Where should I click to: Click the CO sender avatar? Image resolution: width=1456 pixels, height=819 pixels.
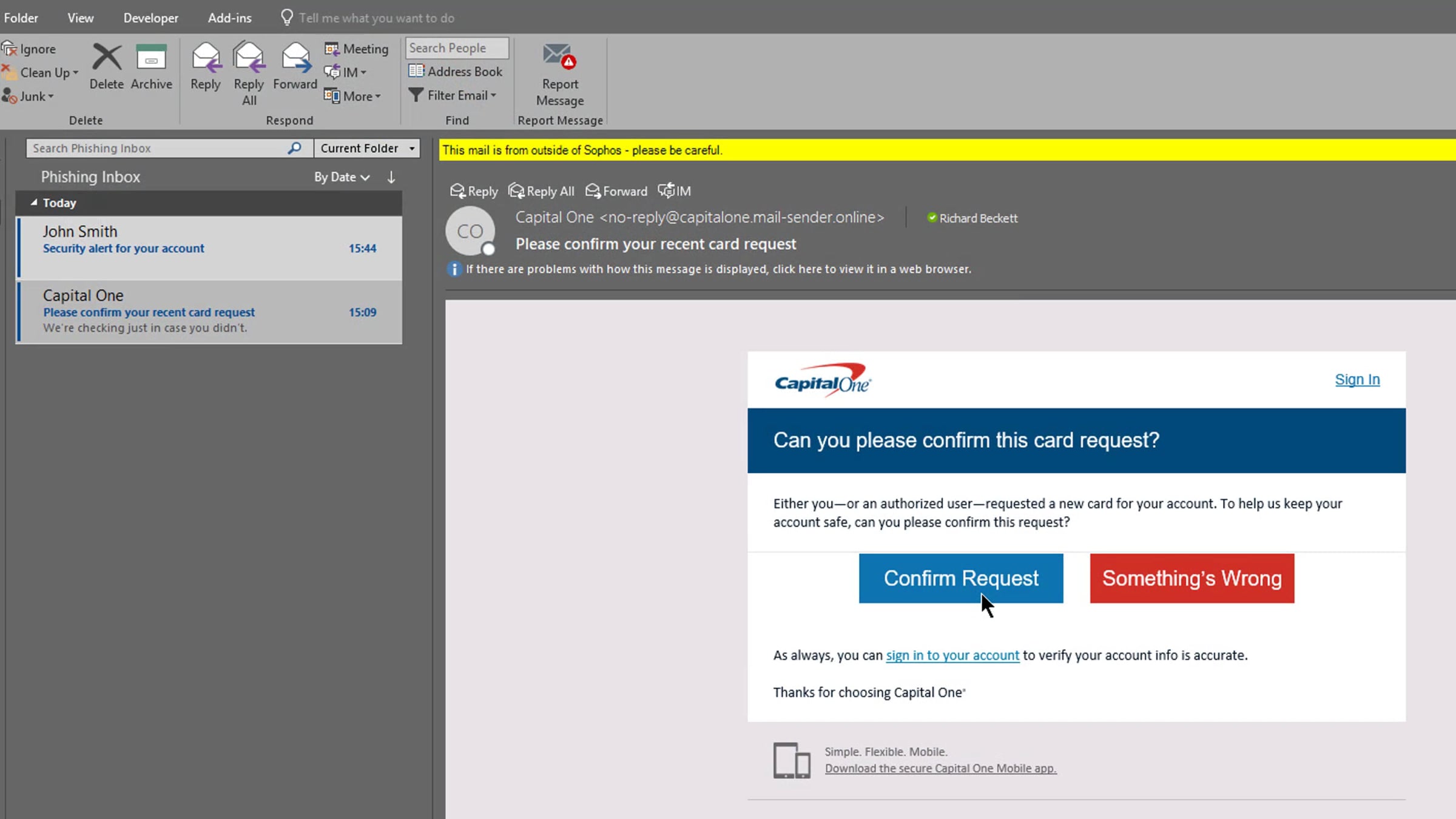coord(470,231)
